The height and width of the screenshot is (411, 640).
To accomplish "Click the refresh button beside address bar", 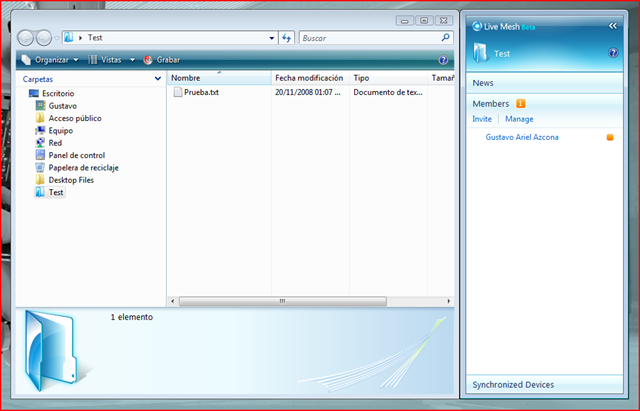I will pos(287,38).
